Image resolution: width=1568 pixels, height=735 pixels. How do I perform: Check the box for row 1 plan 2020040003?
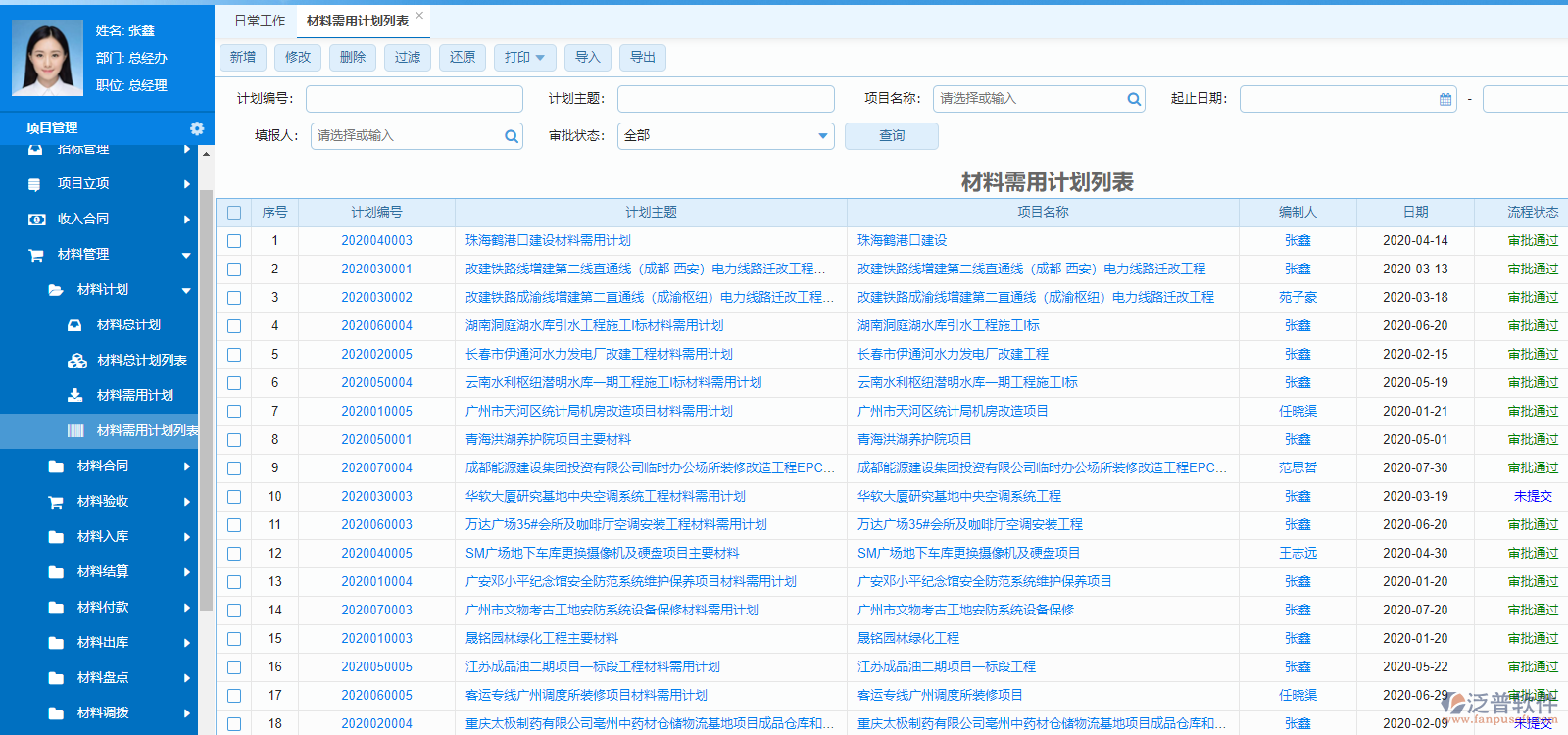click(234, 241)
